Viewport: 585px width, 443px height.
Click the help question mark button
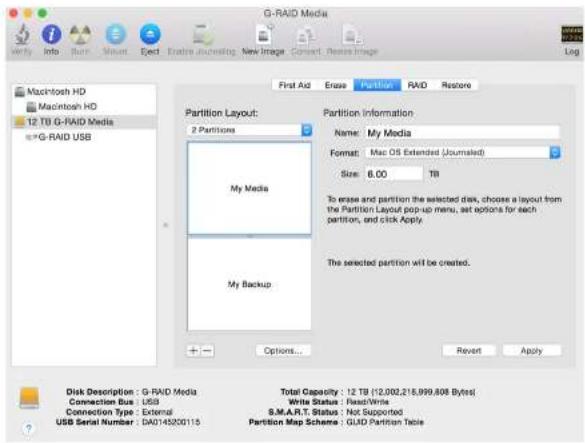(x=29, y=428)
